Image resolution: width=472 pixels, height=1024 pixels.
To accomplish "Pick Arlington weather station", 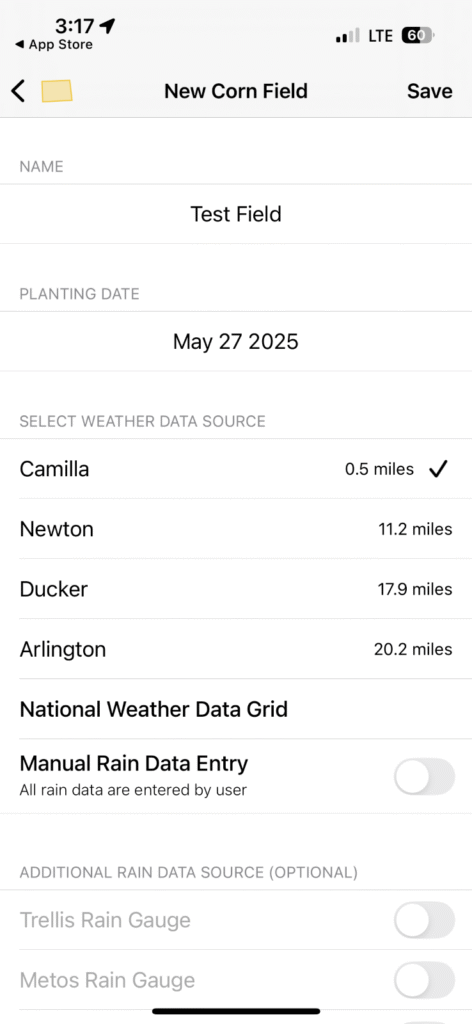I will [236, 649].
